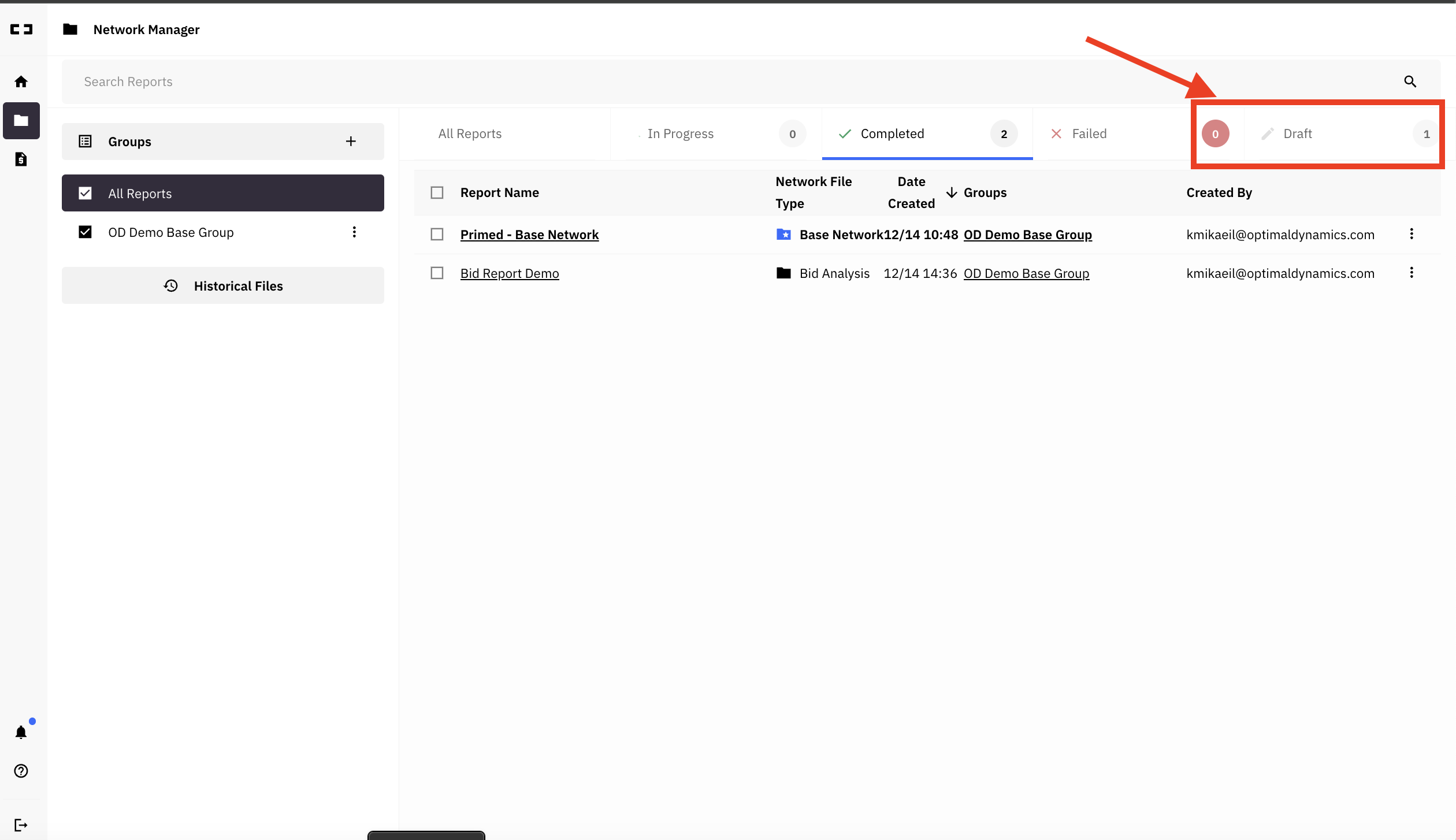The image size is (1456, 840).
Task: Select the Network Manager folder icon in sidebar
Action: 21,121
